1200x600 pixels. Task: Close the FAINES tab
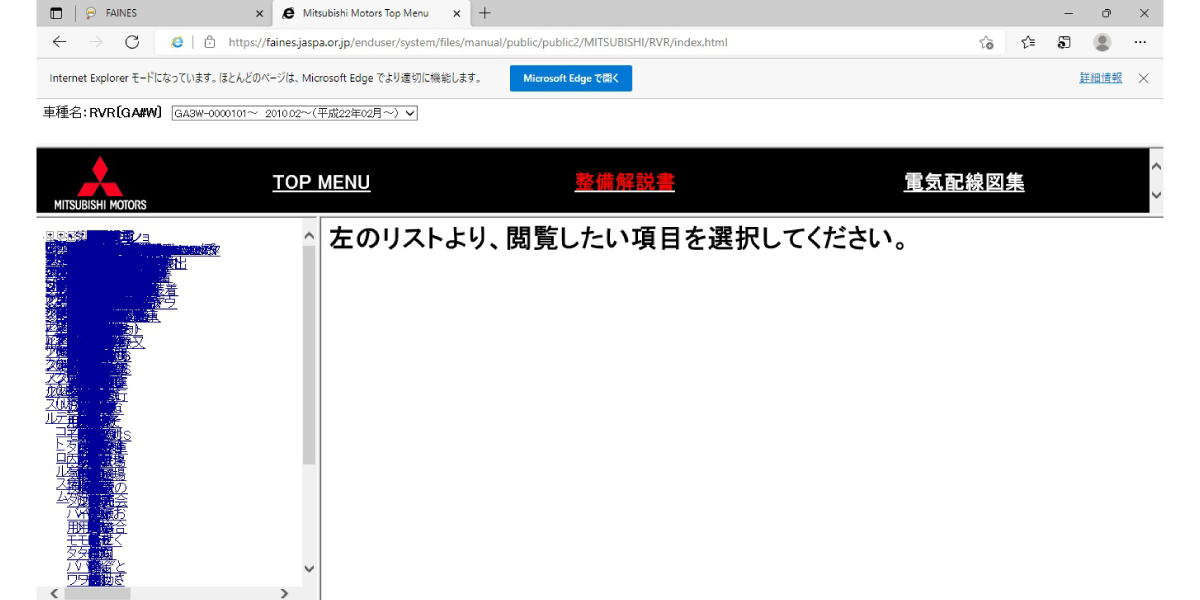click(260, 13)
